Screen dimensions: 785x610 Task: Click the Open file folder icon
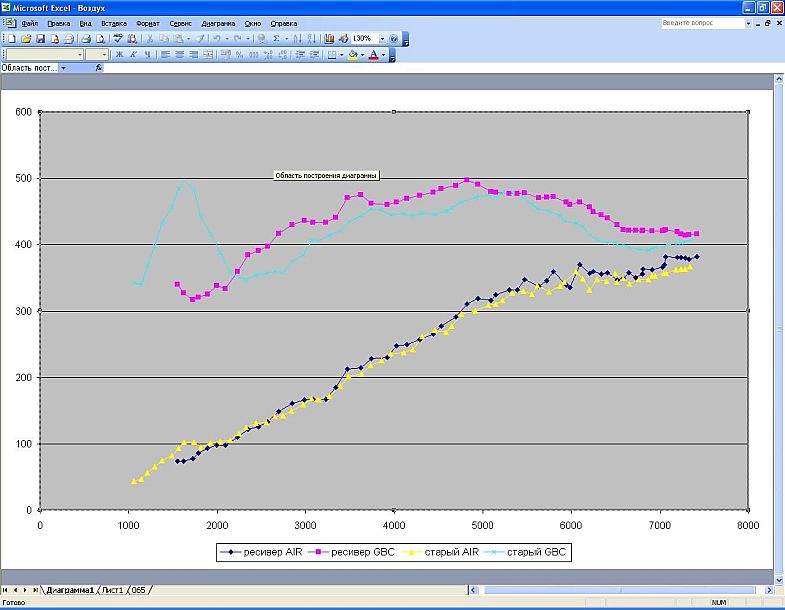point(25,39)
